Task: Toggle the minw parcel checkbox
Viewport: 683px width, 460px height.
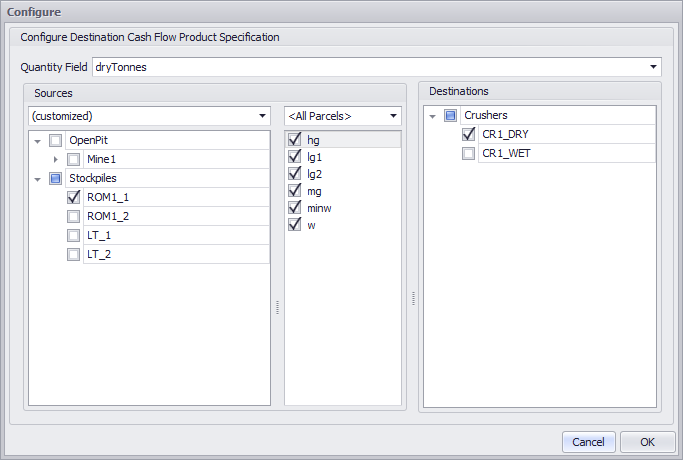Action: point(294,207)
